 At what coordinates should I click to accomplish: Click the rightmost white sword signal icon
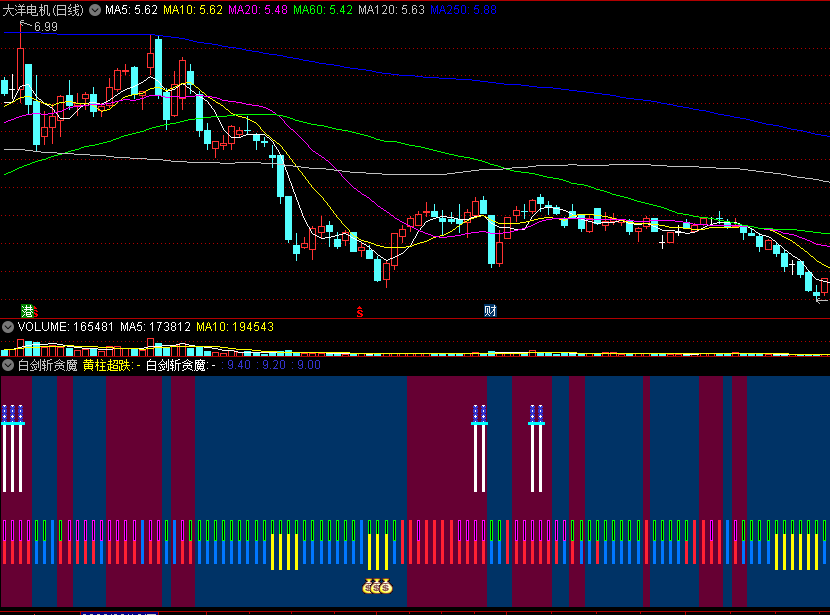[x=536, y=450]
